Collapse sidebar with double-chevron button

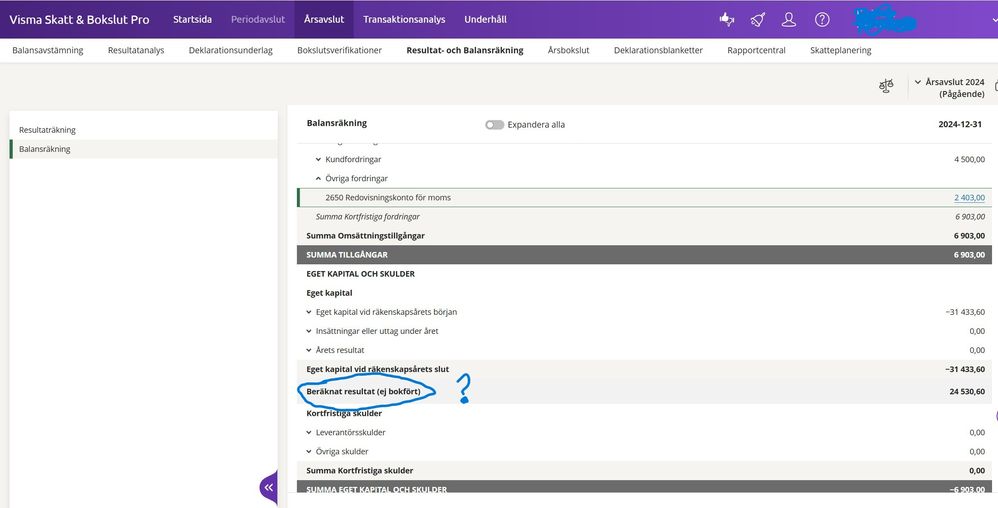[268, 487]
